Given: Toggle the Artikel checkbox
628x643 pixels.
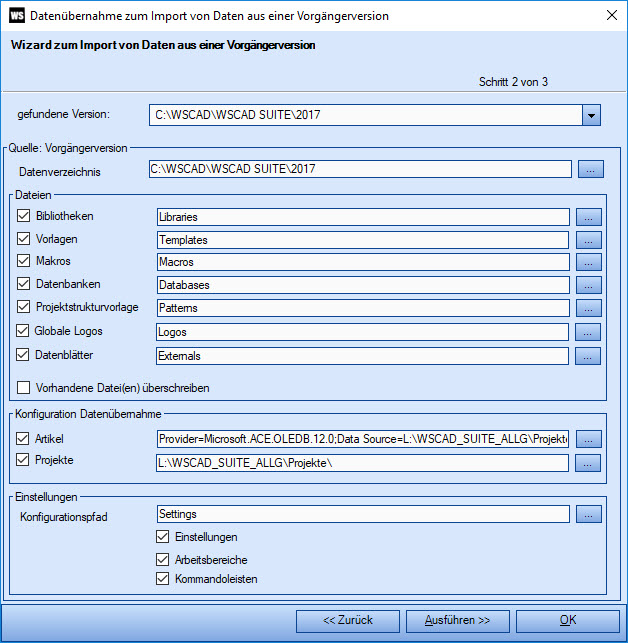Looking at the screenshot, I should (23, 438).
